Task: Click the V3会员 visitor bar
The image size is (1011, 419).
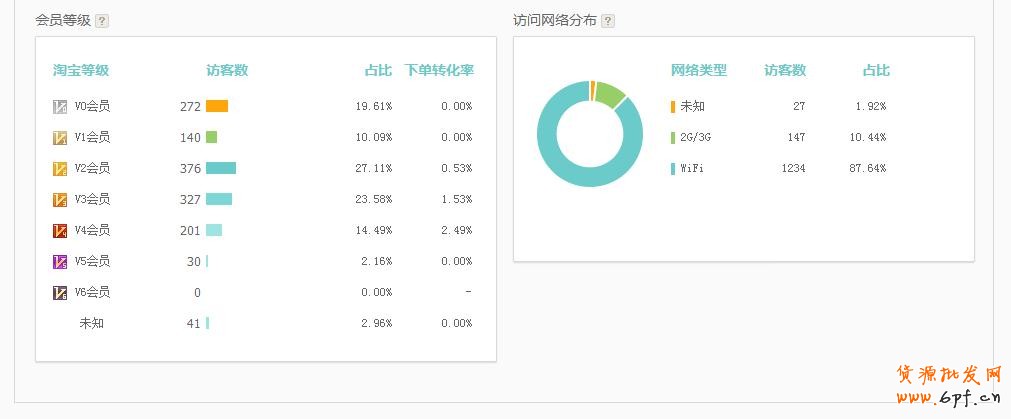Action: click(219, 199)
